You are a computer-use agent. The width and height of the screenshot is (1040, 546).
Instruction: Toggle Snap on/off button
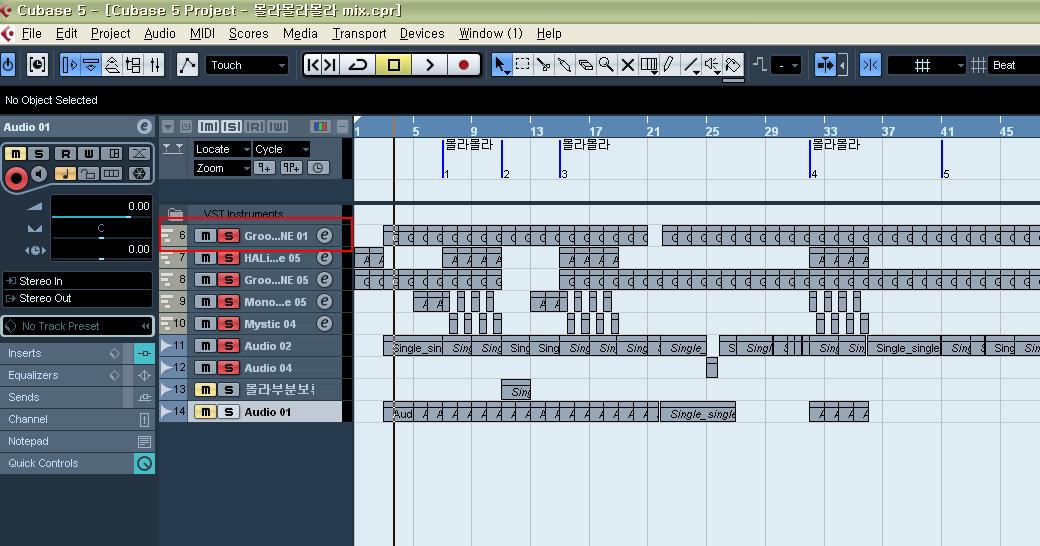870,65
